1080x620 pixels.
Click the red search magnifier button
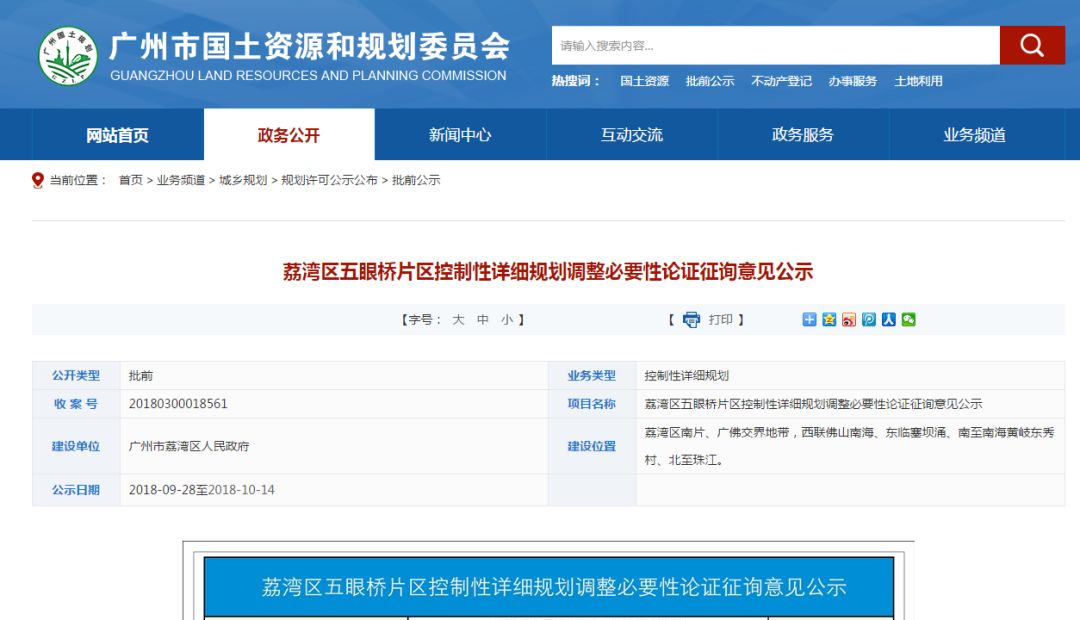(1032, 45)
